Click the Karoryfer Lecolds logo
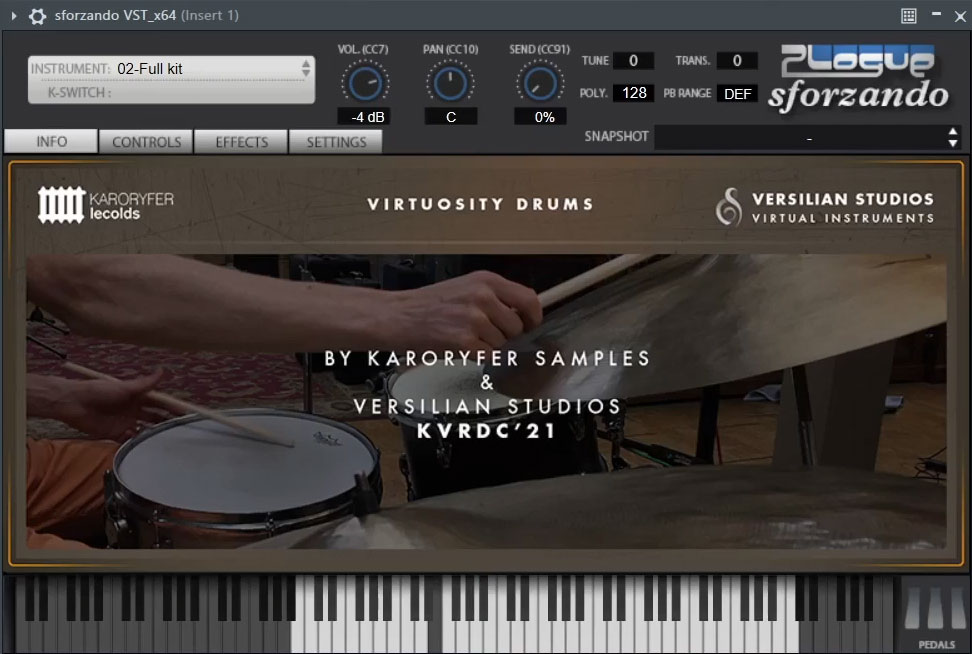Viewport: 972px width, 654px height. [106, 205]
